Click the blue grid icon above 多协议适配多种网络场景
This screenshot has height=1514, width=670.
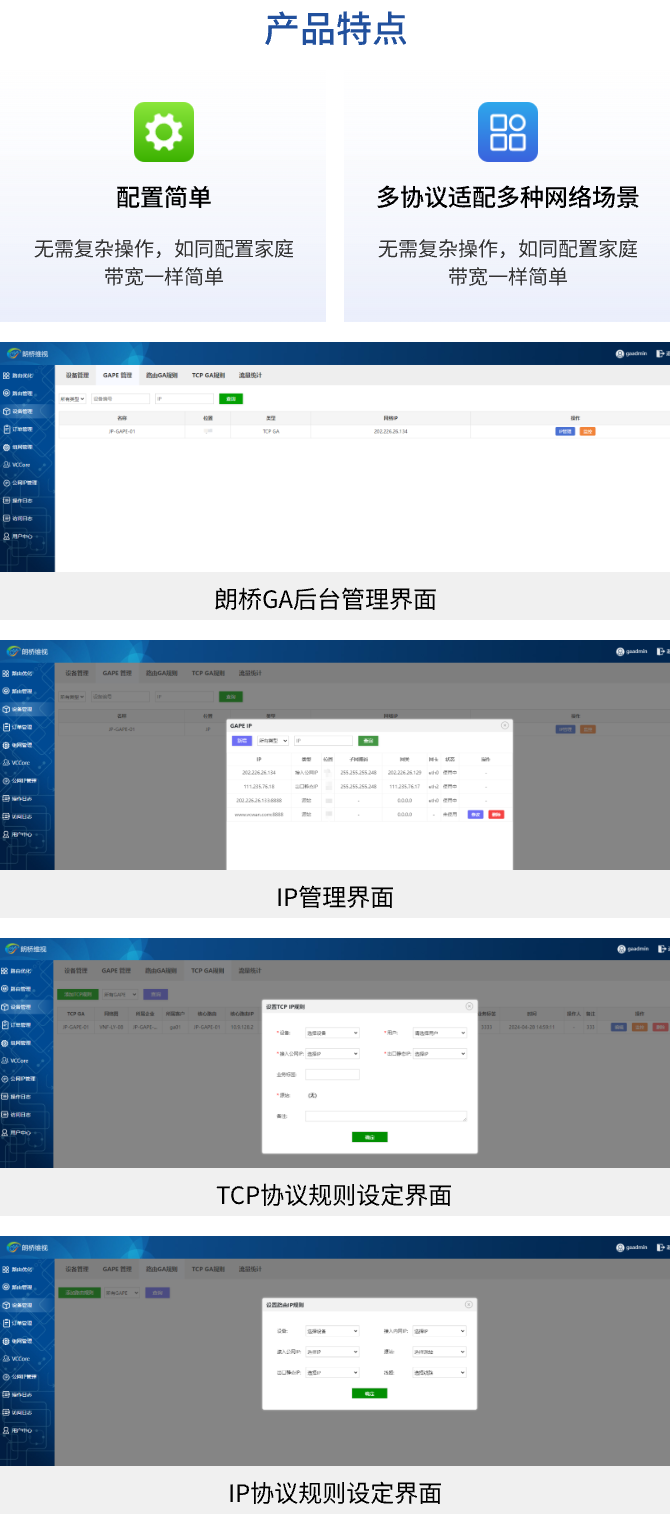coord(507,132)
